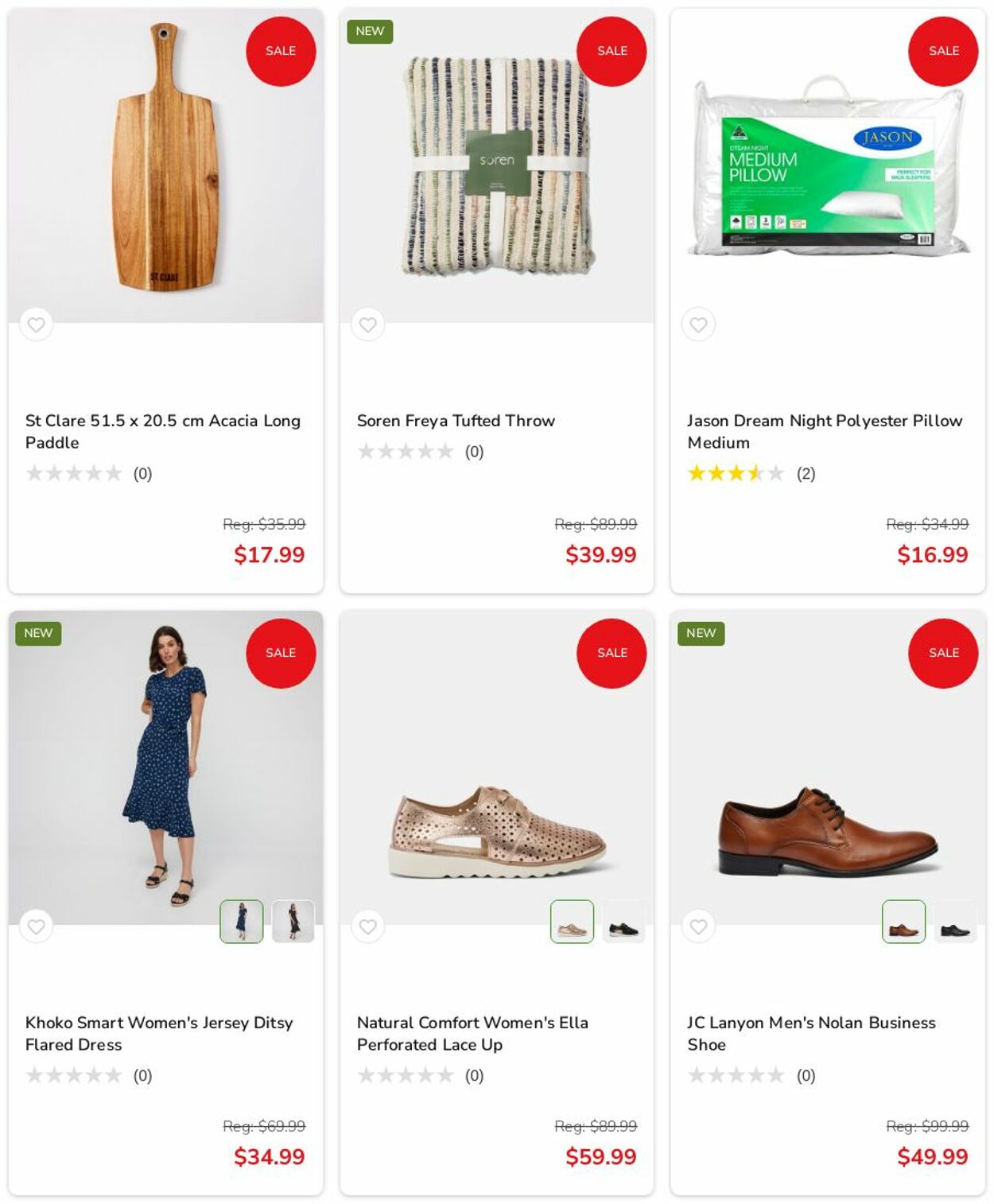Screen dimensions: 994x1204
Task: Choose dark Khoko dress color variant
Action: (x=293, y=922)
